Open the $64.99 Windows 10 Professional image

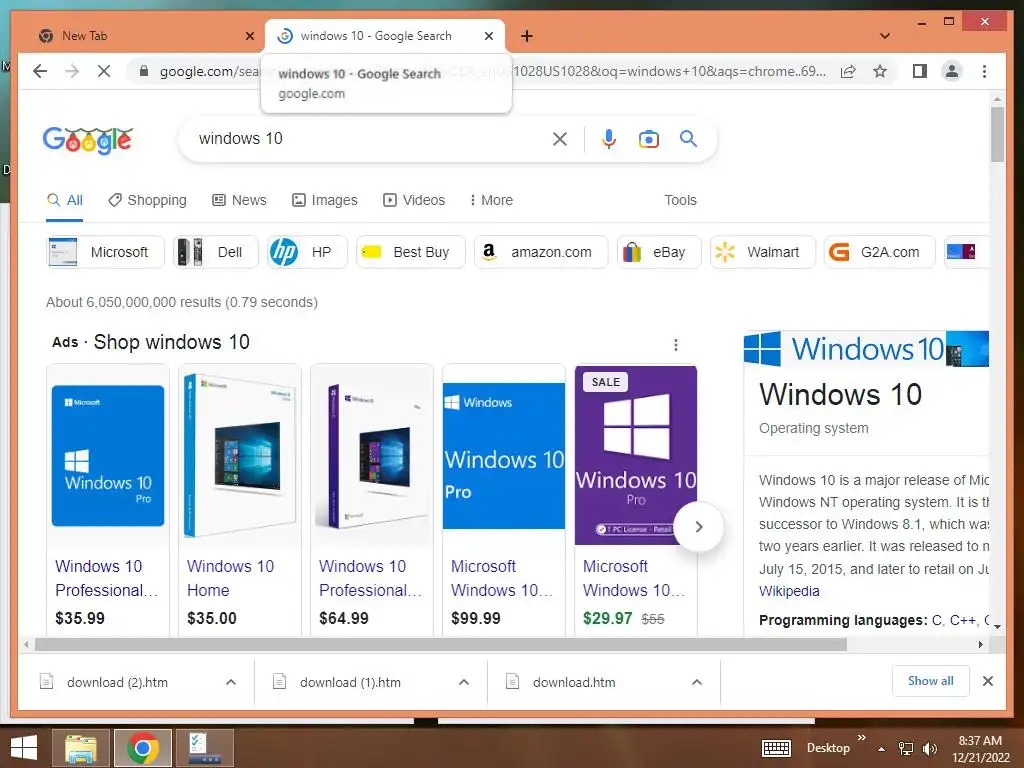click(x=372, y=456)
